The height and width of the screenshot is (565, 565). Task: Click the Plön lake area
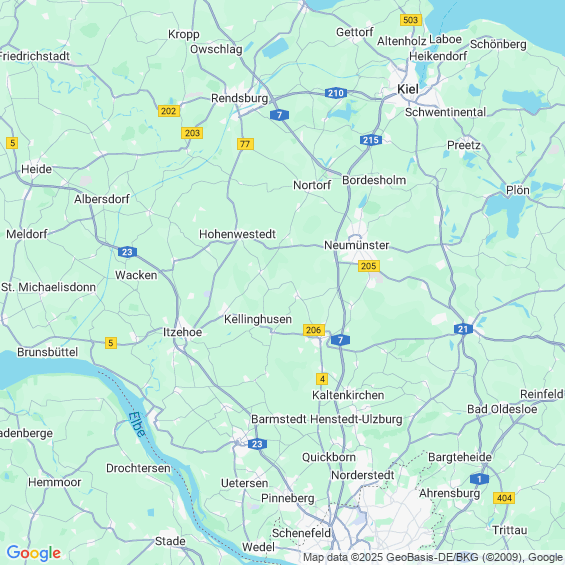[506, 213]
